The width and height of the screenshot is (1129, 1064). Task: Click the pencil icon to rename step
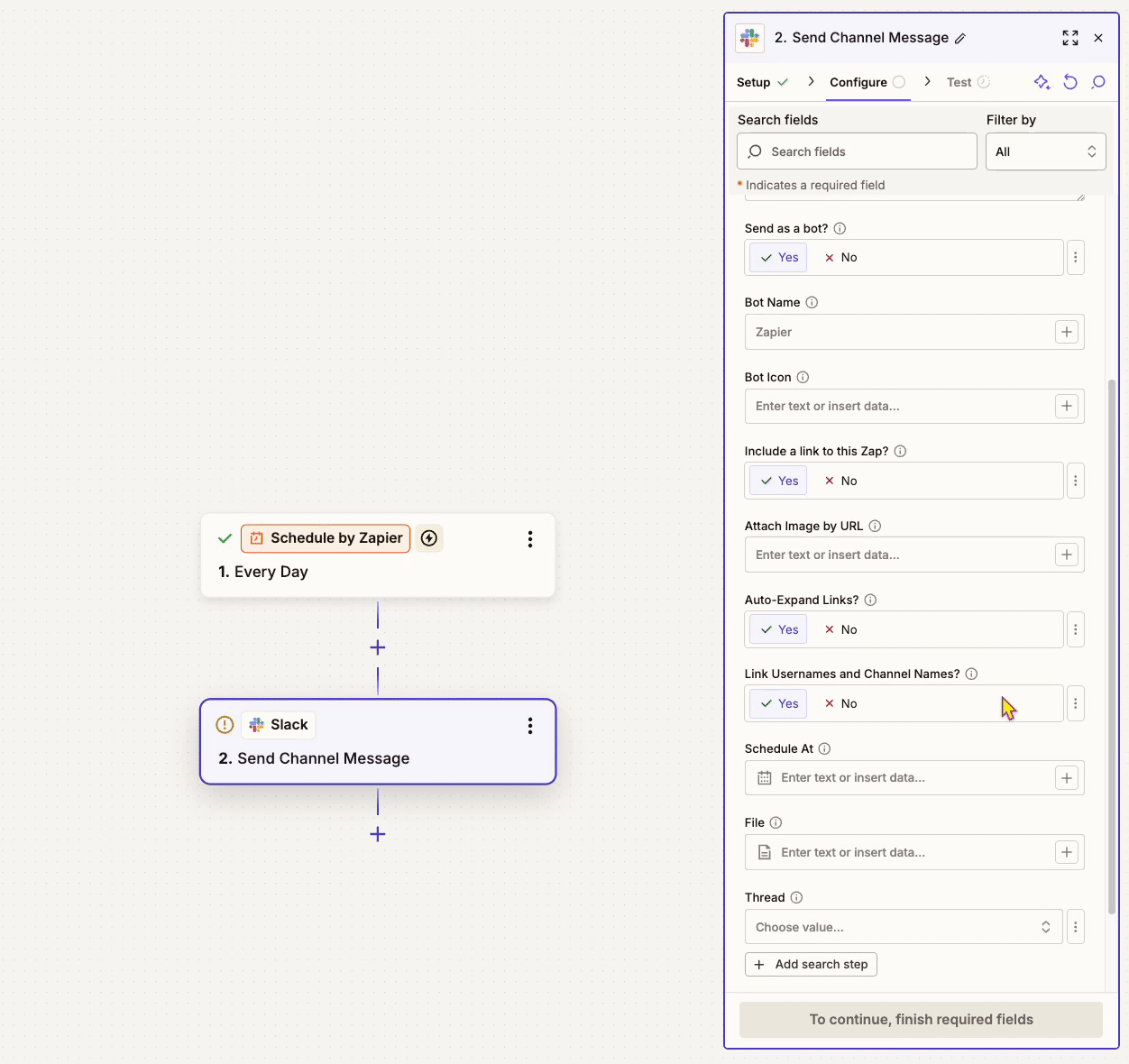click(x=960, y=39)
